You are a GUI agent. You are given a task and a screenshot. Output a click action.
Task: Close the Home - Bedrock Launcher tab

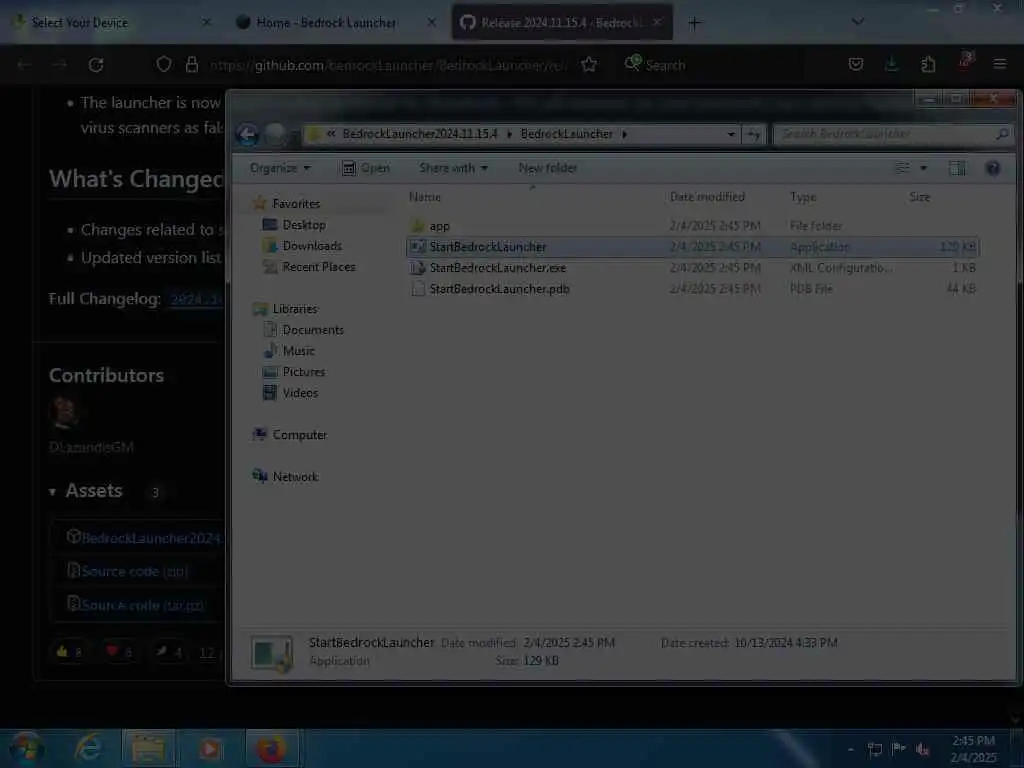pos(432,22)
